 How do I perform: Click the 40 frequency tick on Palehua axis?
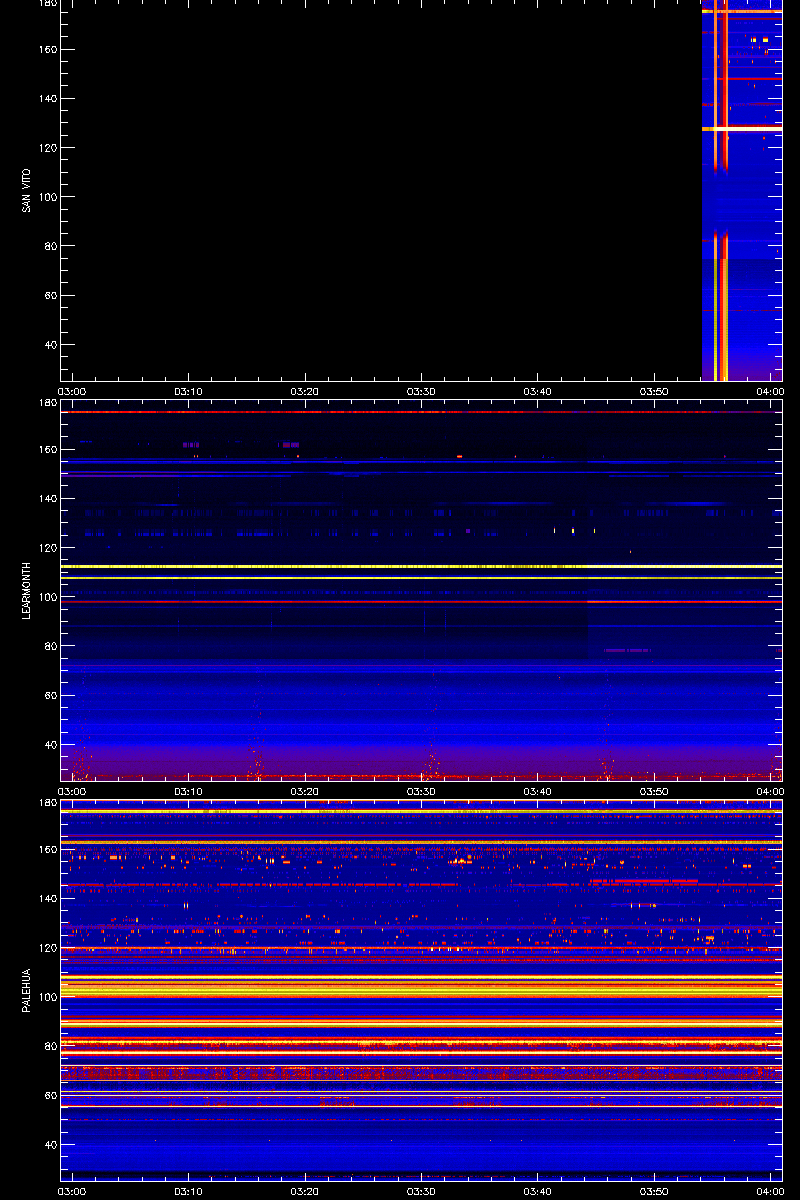(49, 1145)
